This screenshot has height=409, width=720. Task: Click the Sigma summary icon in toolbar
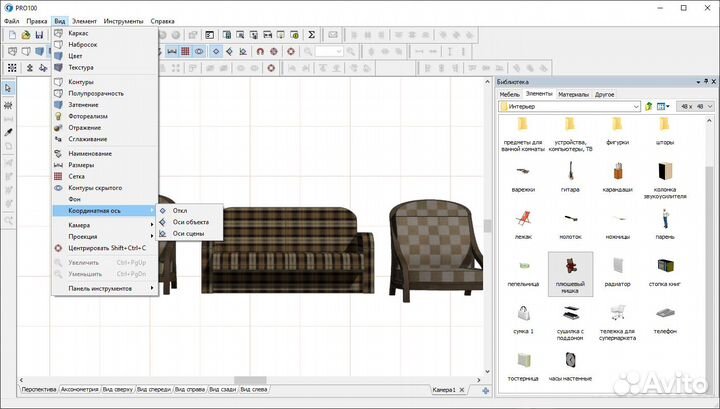tap(311, 34)
